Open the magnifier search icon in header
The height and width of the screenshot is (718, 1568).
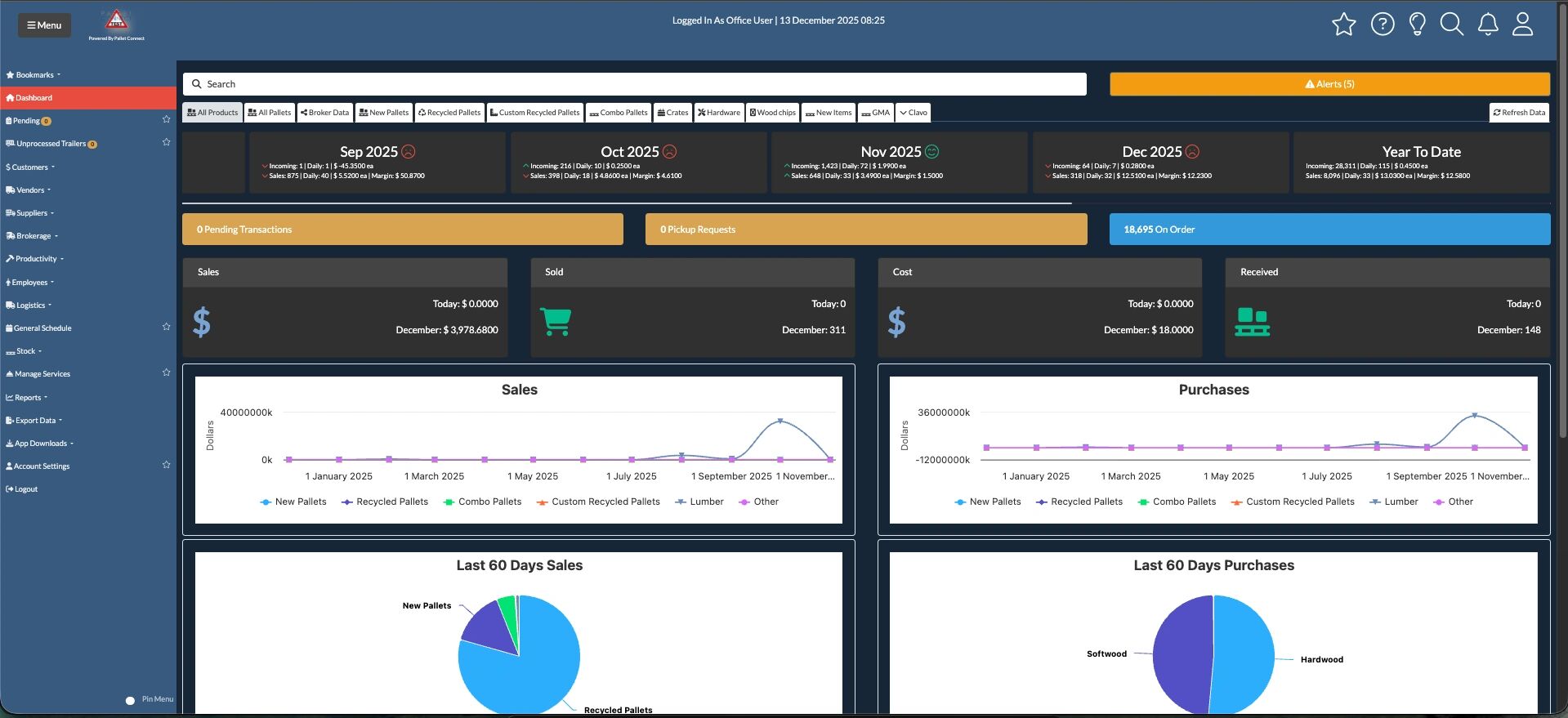pyautogui.click(x=1451, y=25)
